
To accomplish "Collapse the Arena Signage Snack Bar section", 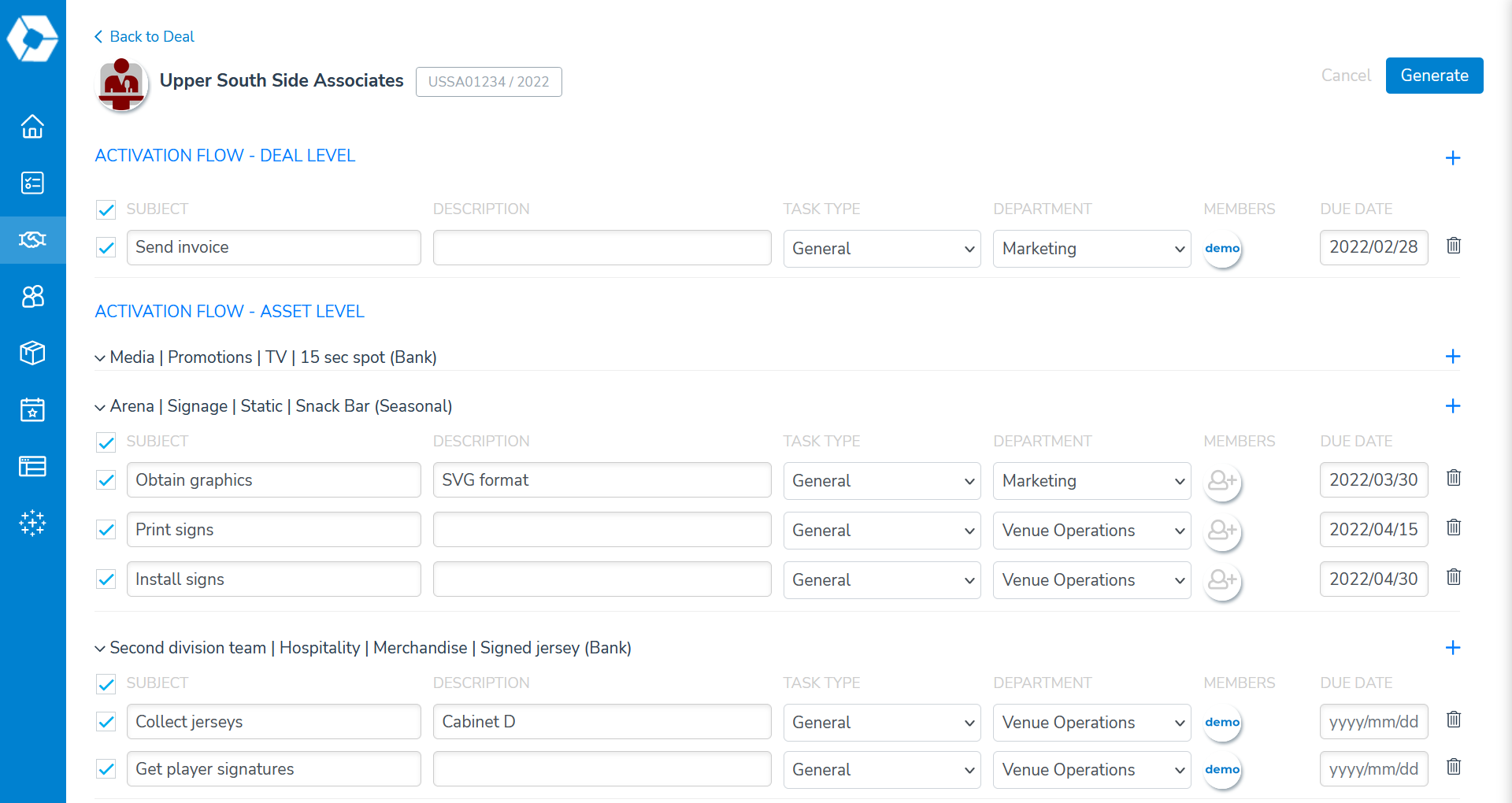I will pos(100,408).
